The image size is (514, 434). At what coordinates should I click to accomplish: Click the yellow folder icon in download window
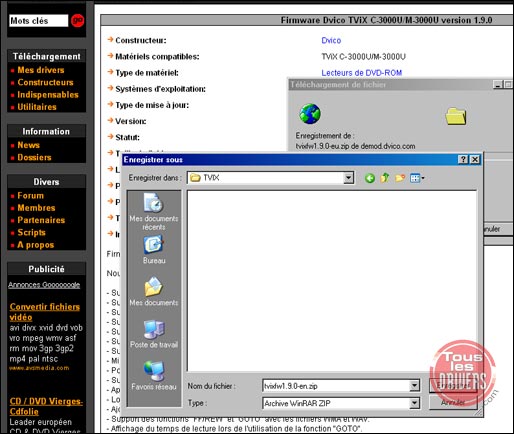pyautogui.click(x=456, y=116)
